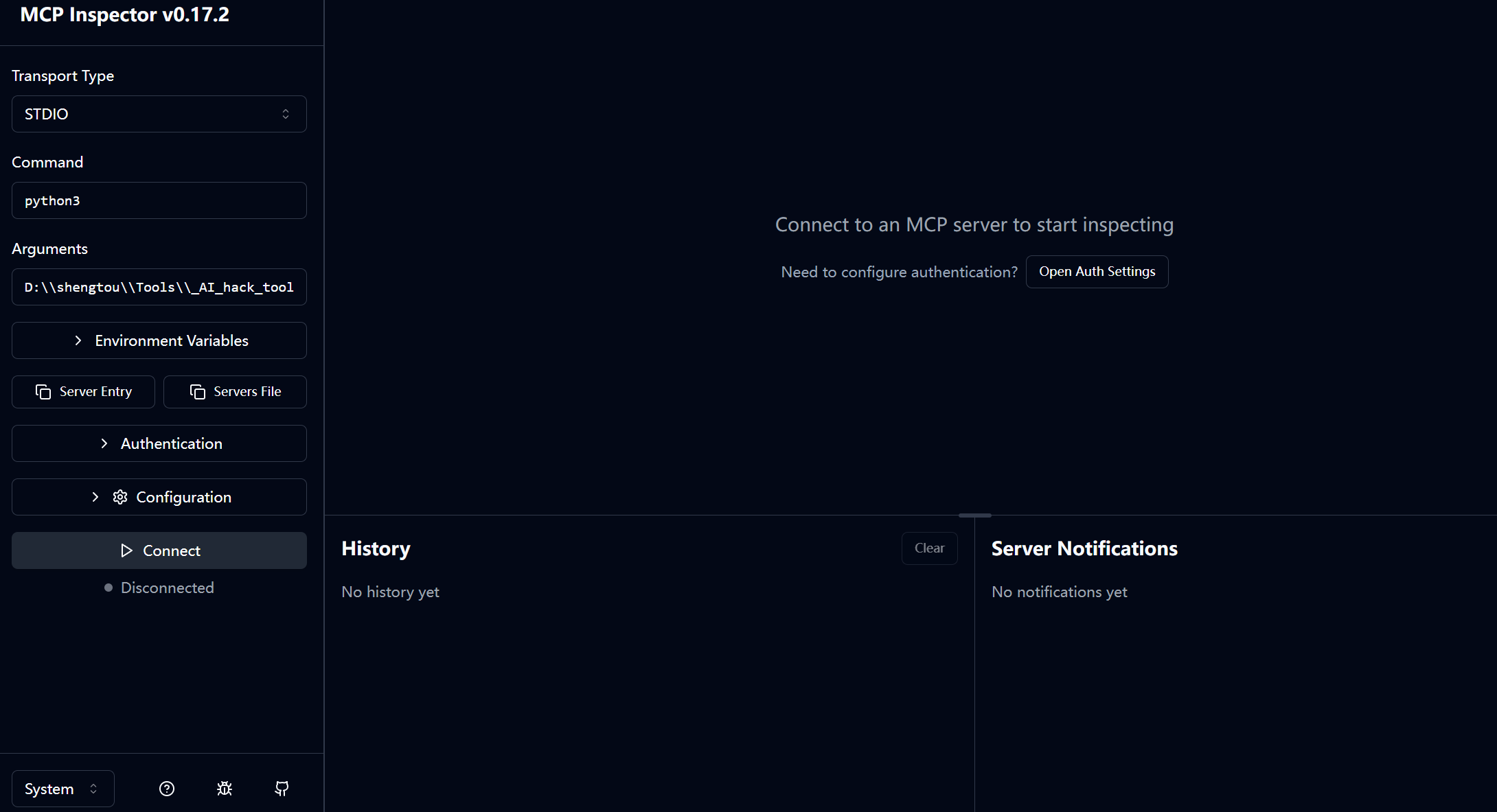Open the GitHub repository icon
The height and width of the screenshot is (812, 1497).
(282, 789)
